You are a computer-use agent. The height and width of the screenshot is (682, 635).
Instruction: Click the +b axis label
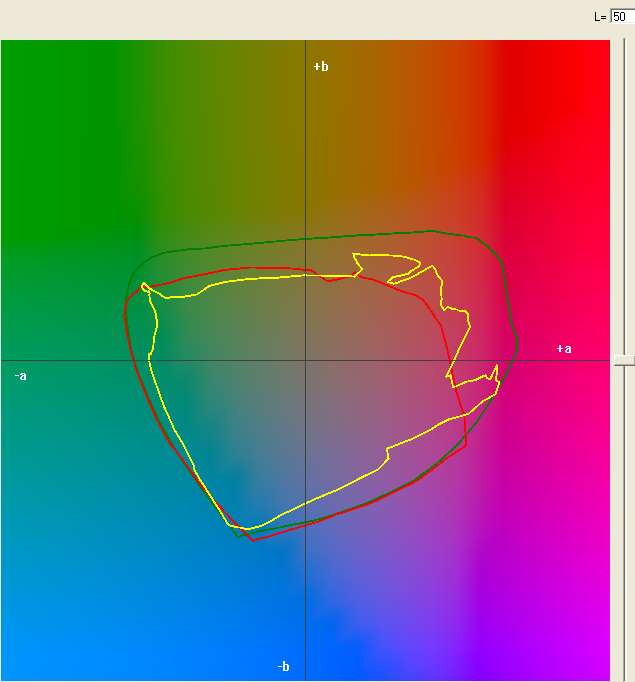(321, 67)
